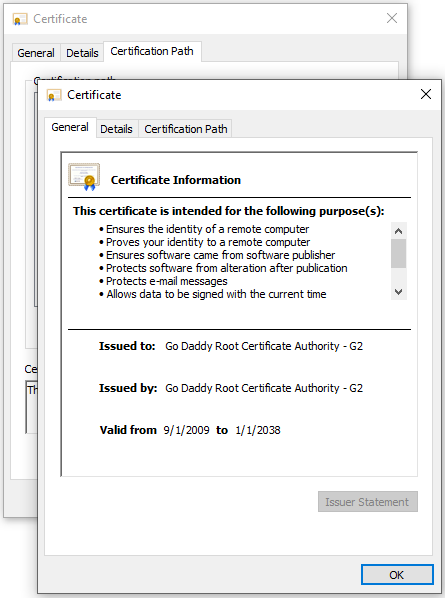Select Certification Path tab in the back window
445x598 pixels.
152,51
